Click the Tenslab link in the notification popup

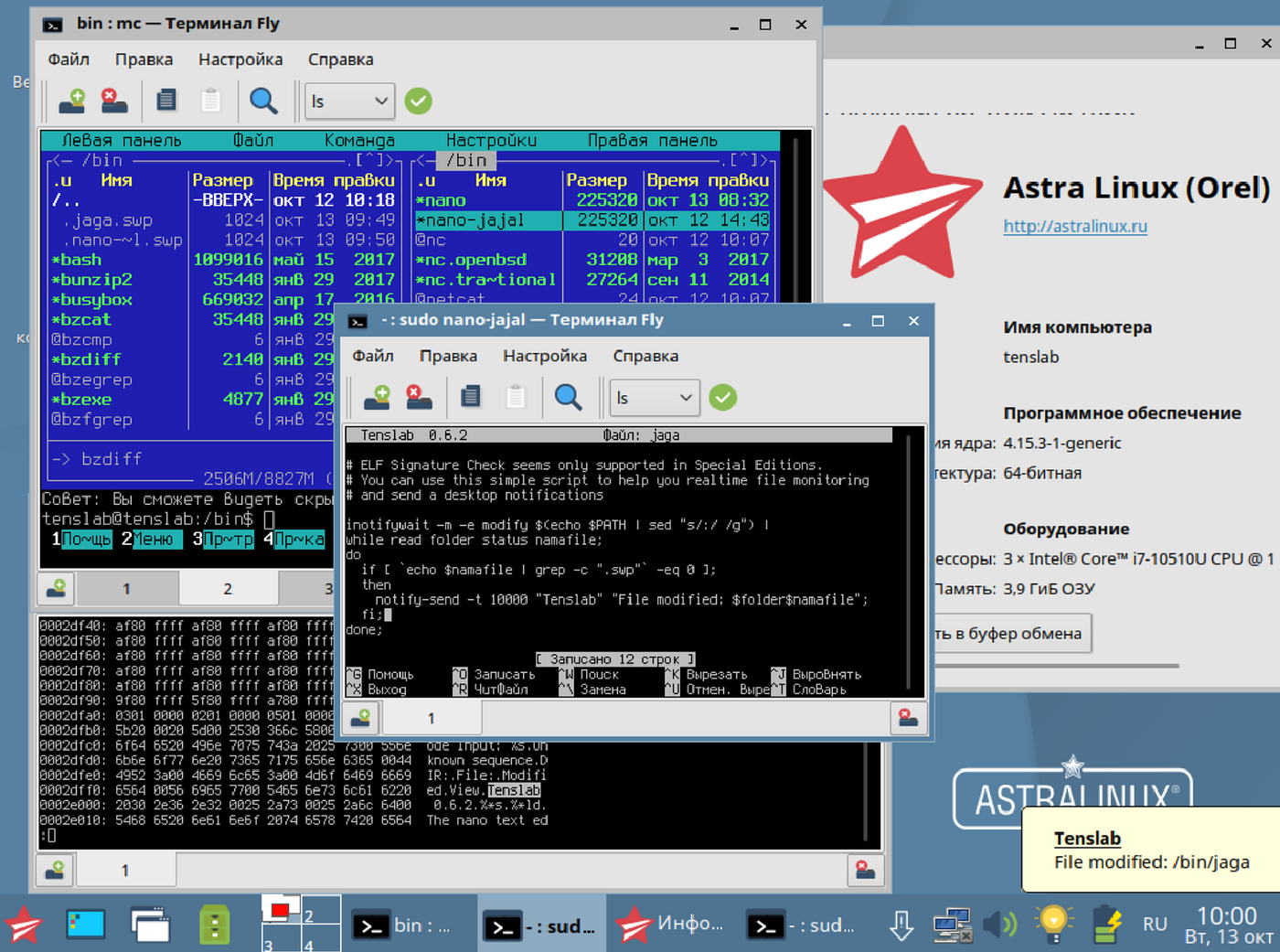[1088, 838]
